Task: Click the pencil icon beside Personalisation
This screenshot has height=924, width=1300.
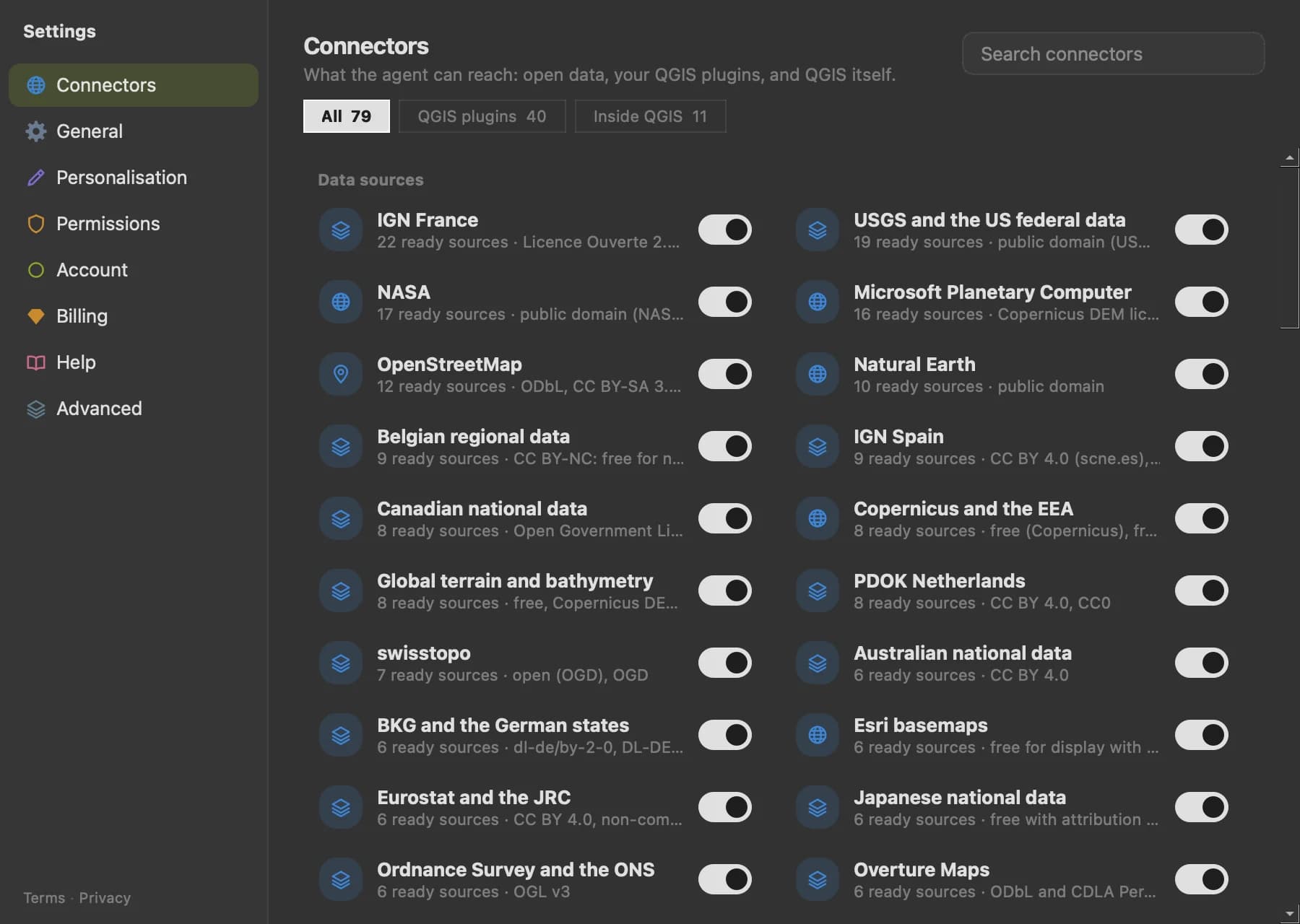Action: (36, 178)
